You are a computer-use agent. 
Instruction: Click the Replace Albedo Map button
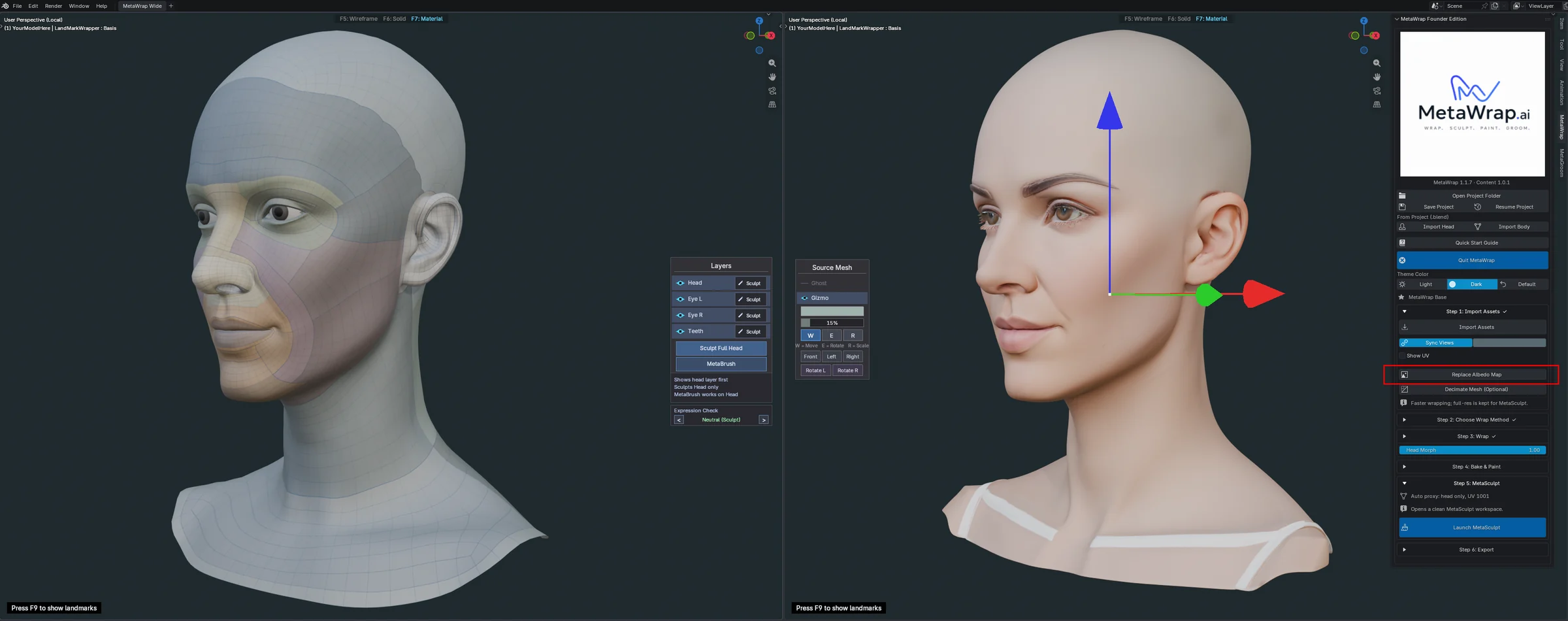pyautogui.click(x=1473, y=375)
